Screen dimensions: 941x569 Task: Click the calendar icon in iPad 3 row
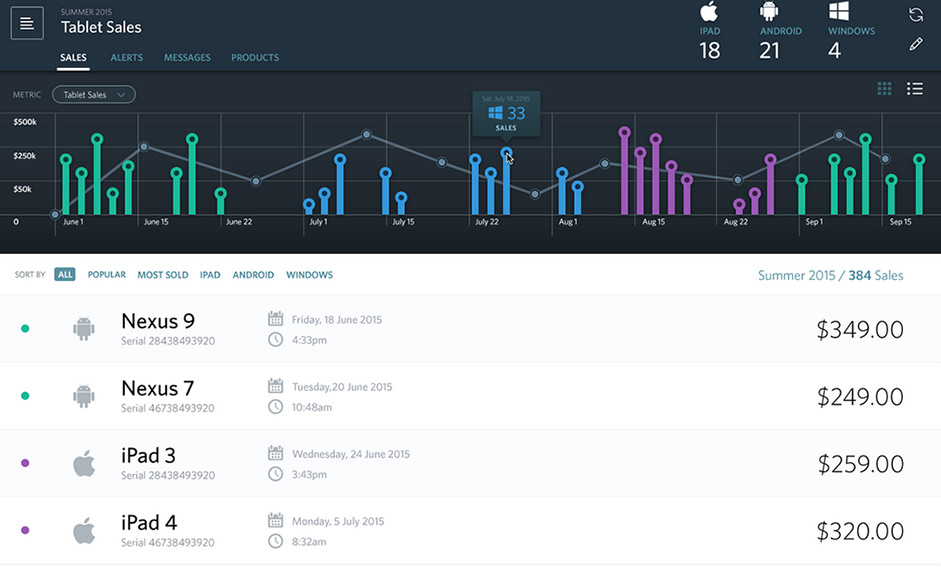pyautogui.click(x=275, y=453)
